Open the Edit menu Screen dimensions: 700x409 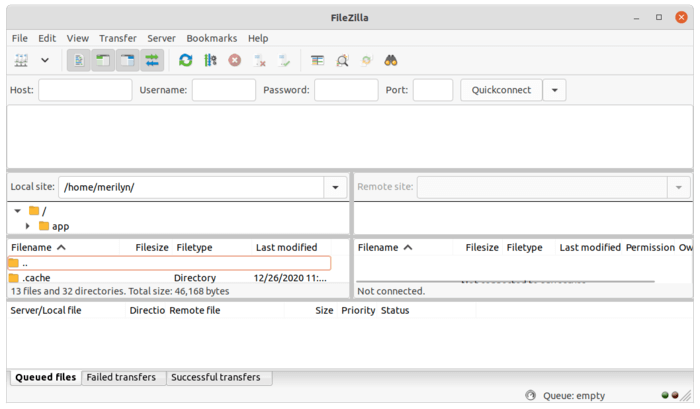(47, 38)
